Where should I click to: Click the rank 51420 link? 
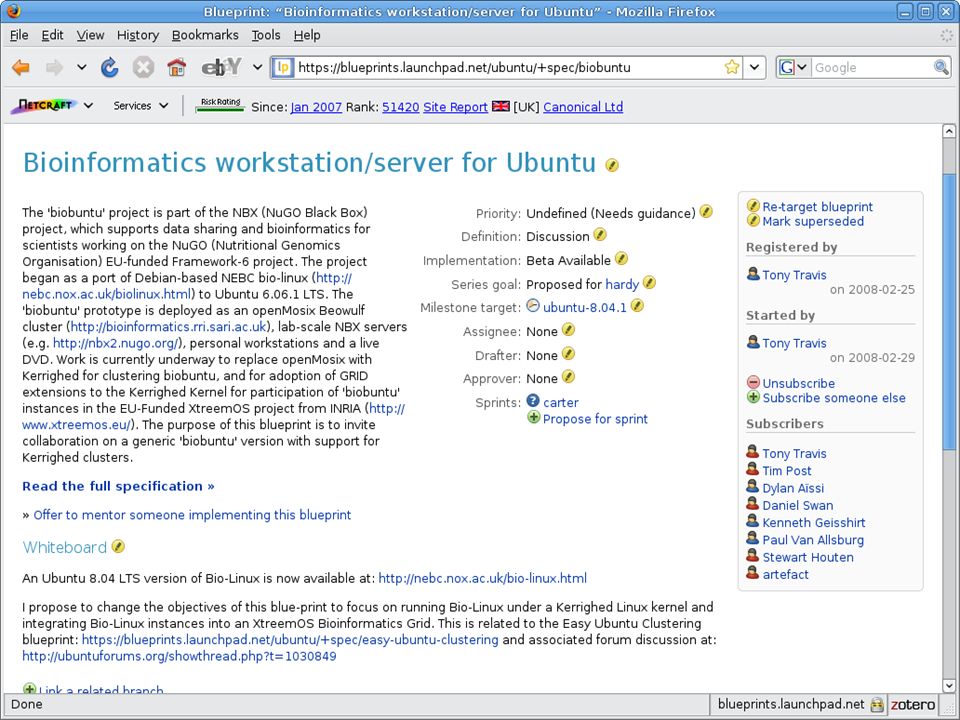tap(400, 107)
